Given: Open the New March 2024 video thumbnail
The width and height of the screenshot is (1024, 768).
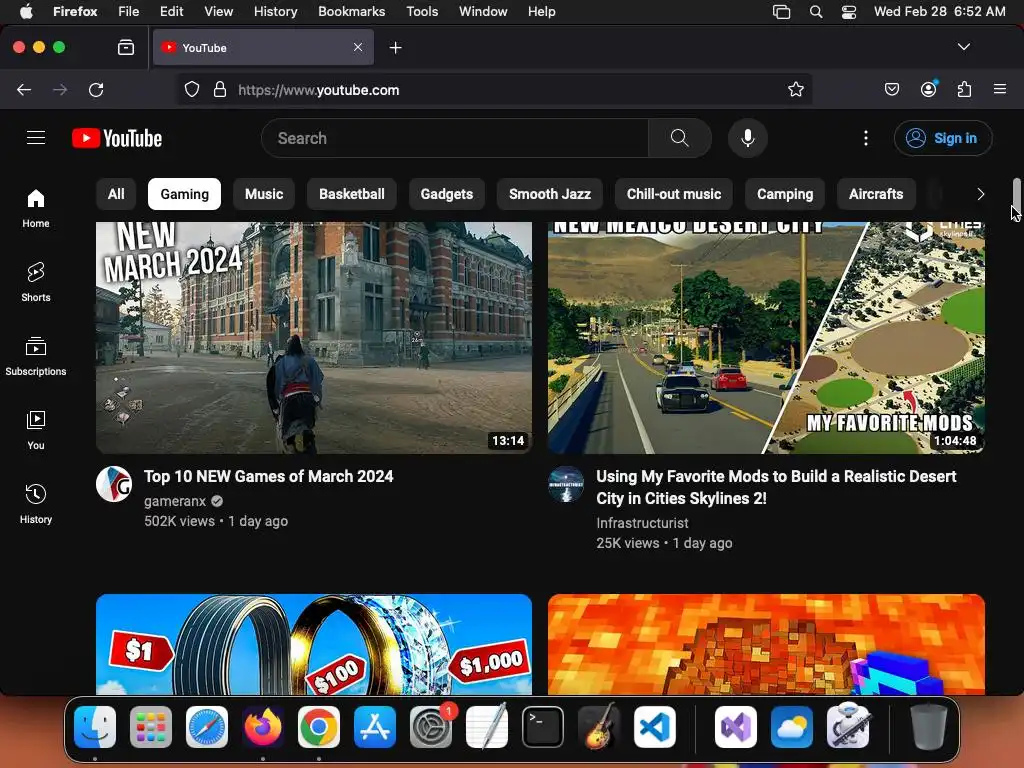Looking at the screenshot, I should pyautogui.click(x=314, y=338).
